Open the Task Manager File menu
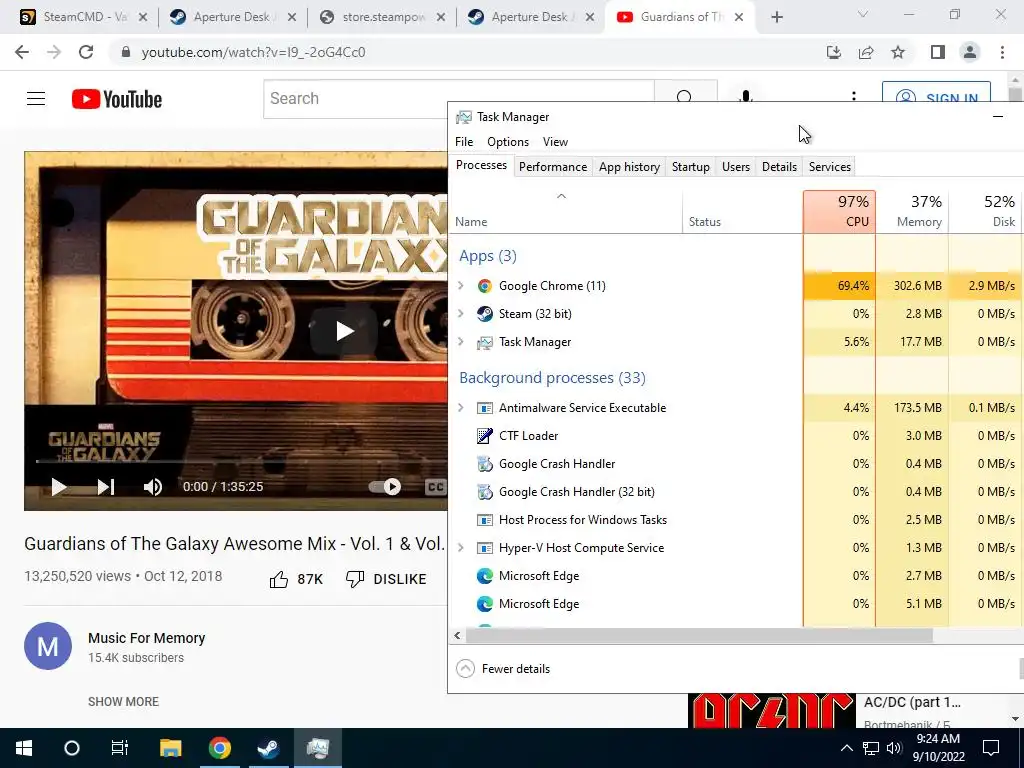Viewport: 1024px width, 768px height. (x=464, y=142)
